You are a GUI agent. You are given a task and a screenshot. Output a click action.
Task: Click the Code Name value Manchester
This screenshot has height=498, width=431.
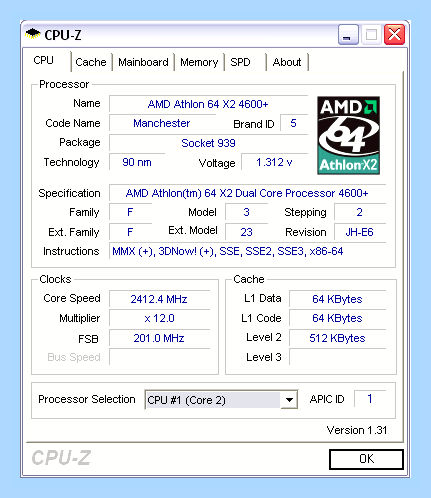tap(162, 123)
